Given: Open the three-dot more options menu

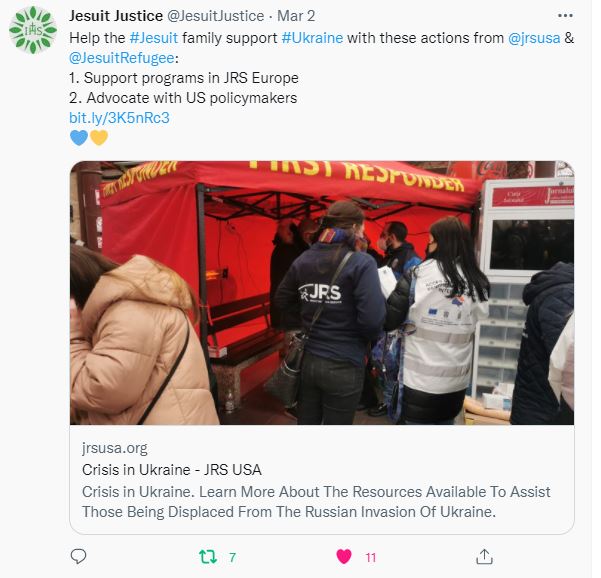Looking at the screenshot, I should pos(565,16).
